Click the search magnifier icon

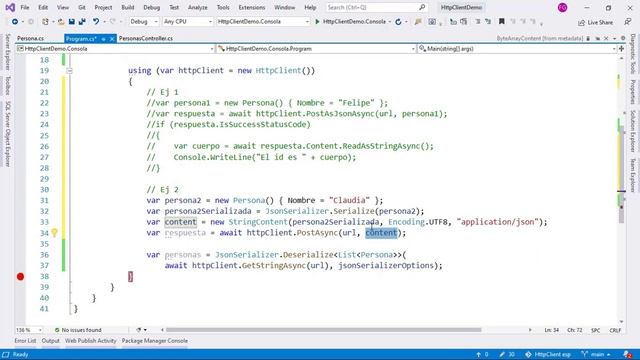pos(422,7)
